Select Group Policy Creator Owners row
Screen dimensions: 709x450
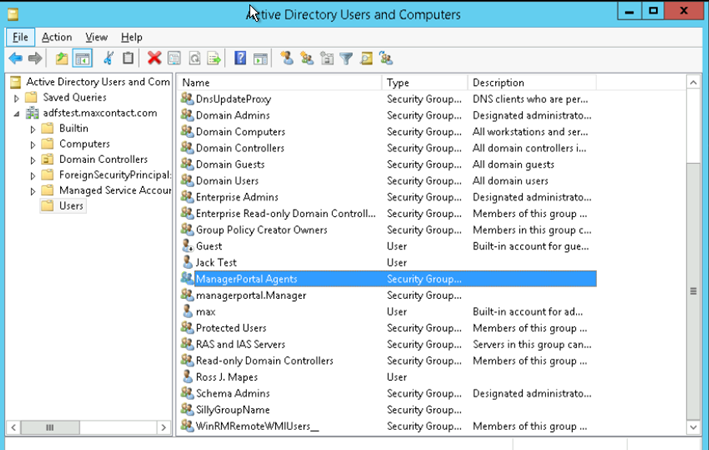(388, 230)
